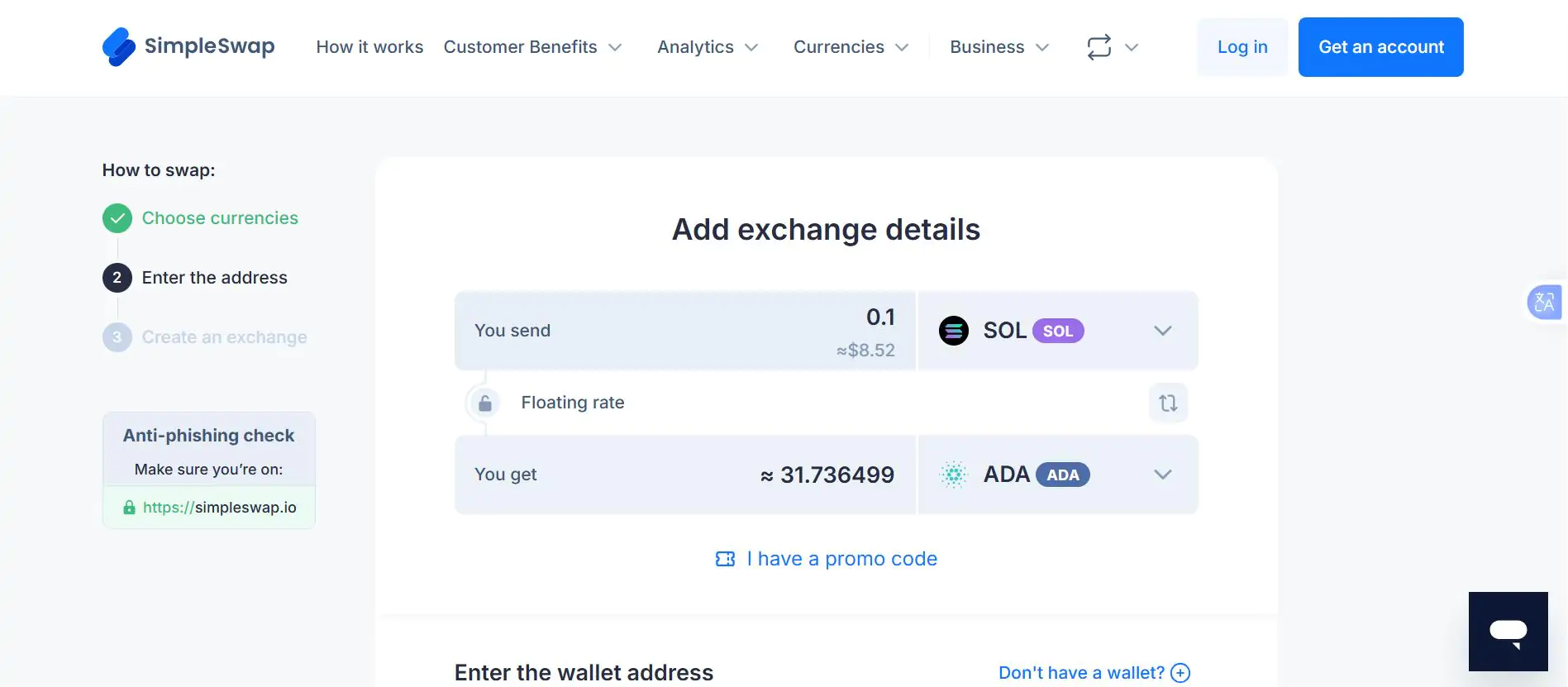Open the SOL currency dropdown
The height and width of the screenshot is (687, 1568).
click(1162, 331)
